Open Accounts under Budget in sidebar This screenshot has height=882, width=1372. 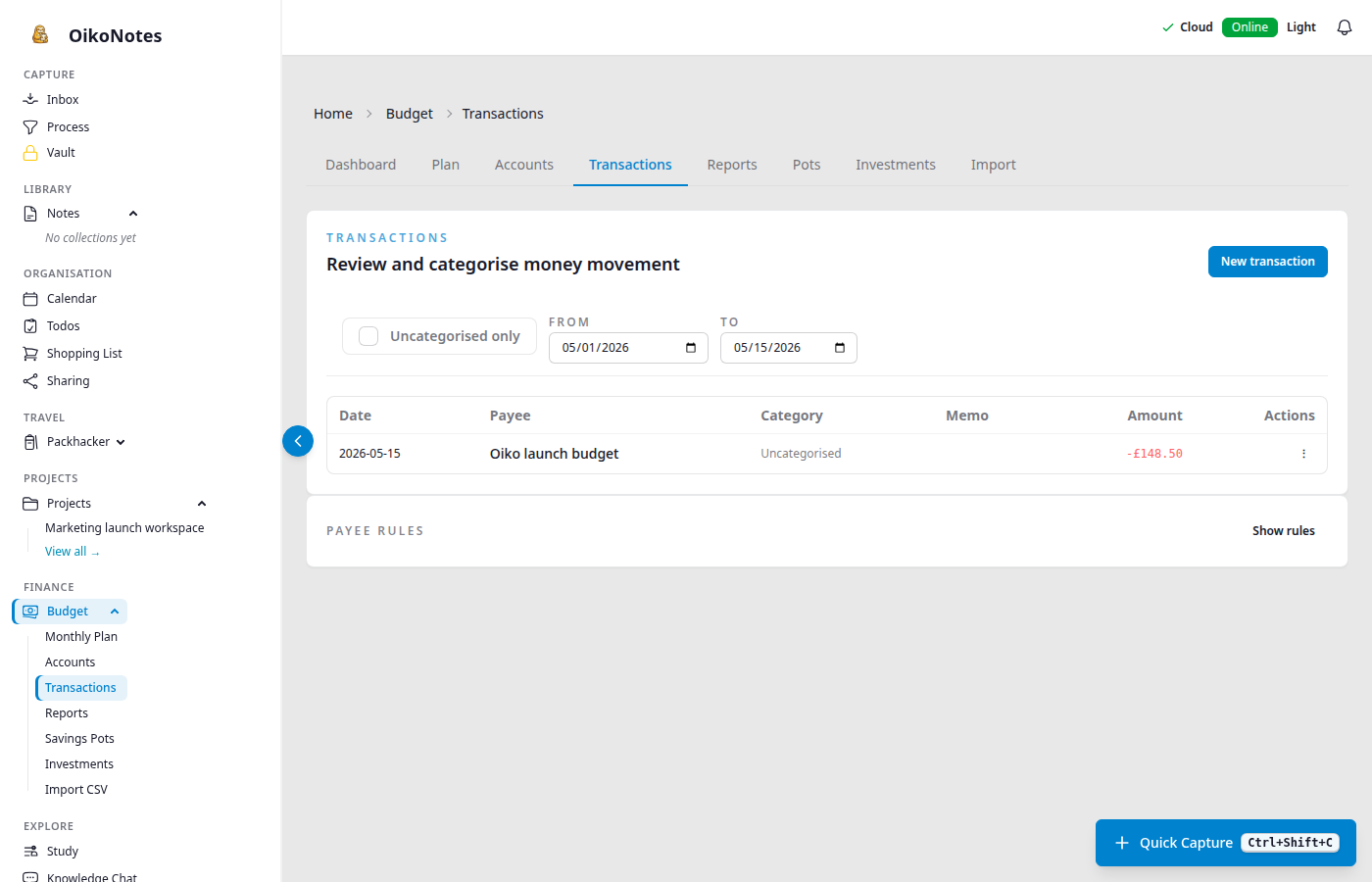71,662
